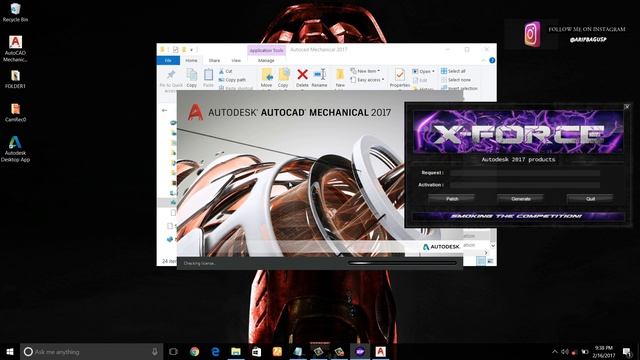Click Select all in Explorer ribbon
The image size is (640, 360).
click(x=453, y=71)
